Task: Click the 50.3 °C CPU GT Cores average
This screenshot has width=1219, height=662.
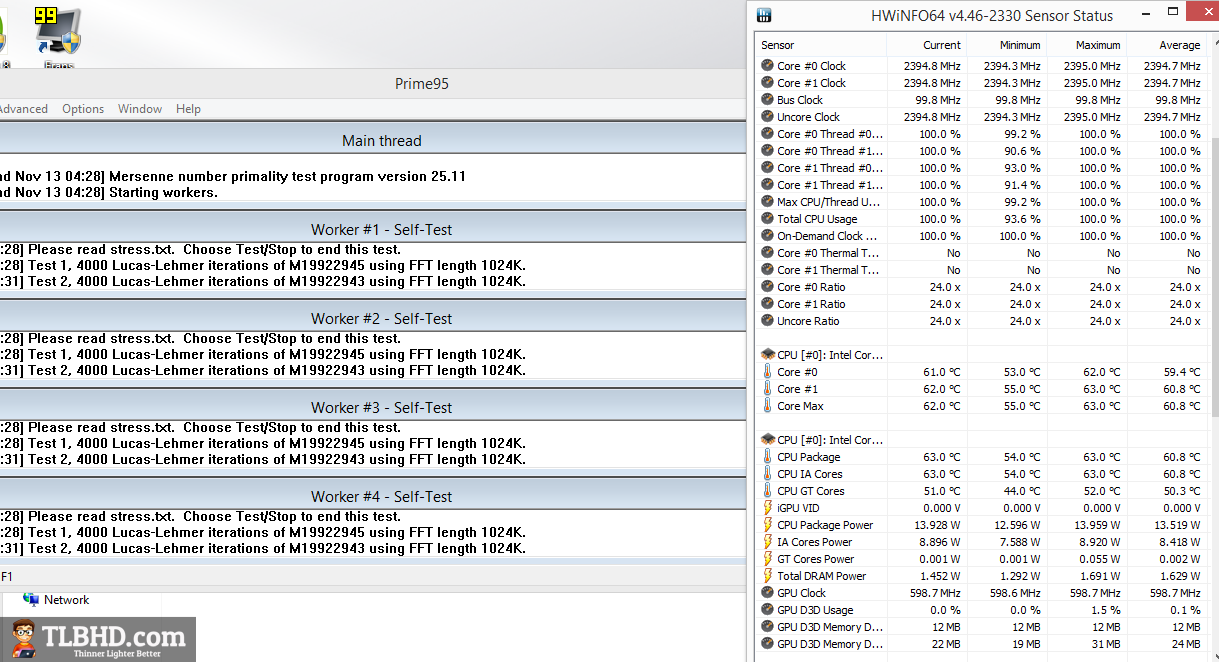Action: click(1182, 491)
